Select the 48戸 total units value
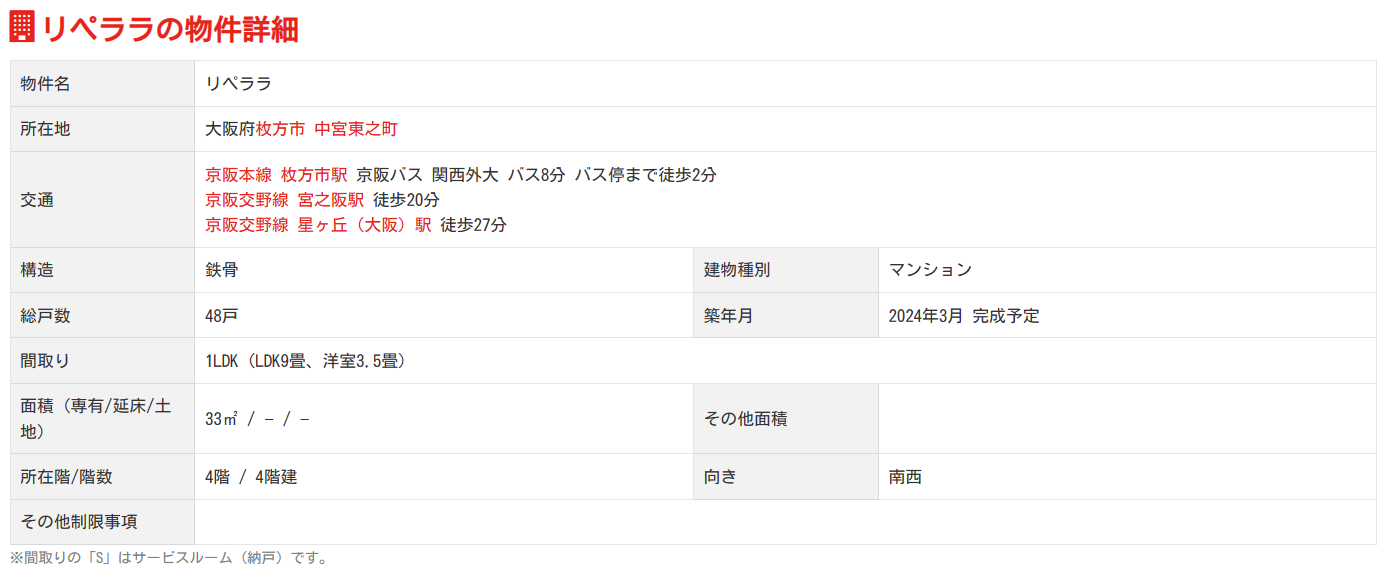Viewport: 1400px width, 587px height. [x=221, y=316]
